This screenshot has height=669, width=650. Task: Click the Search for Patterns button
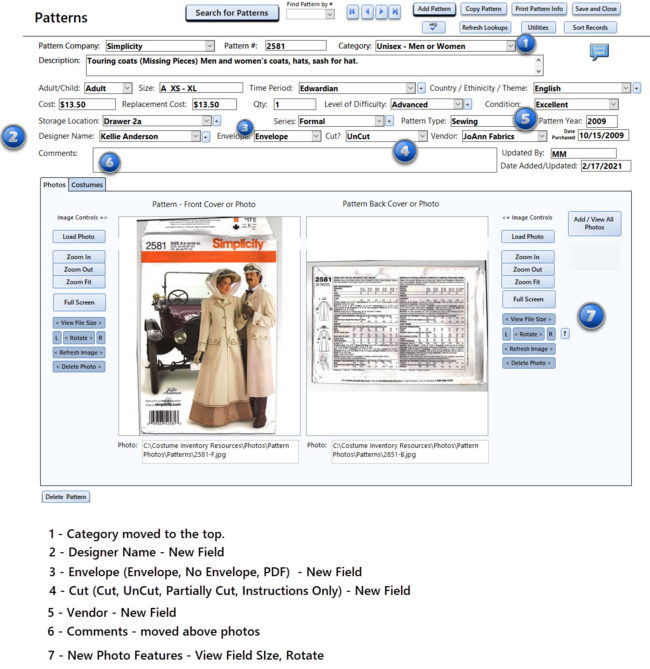[x=232, y=13]
